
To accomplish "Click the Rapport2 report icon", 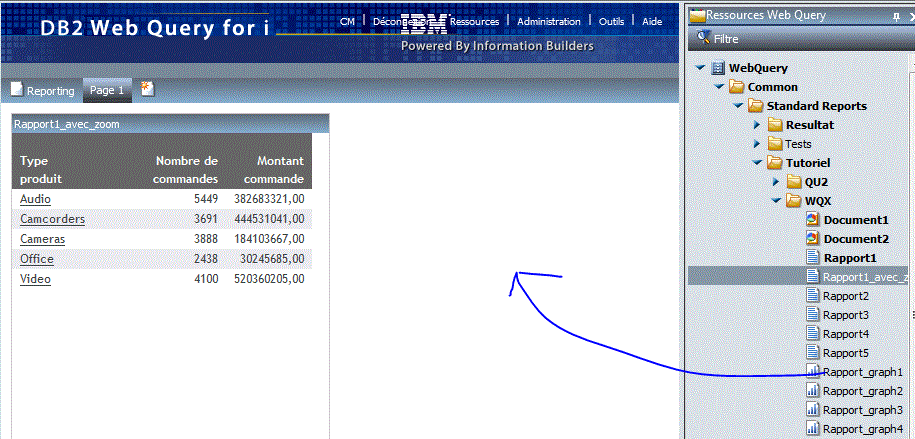I will (x=813, y=295).
